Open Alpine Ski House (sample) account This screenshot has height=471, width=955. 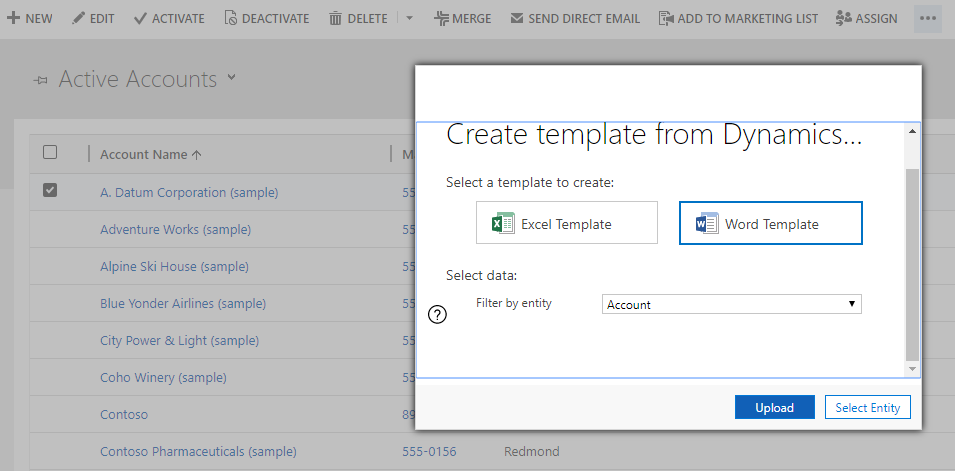[174, 266]
